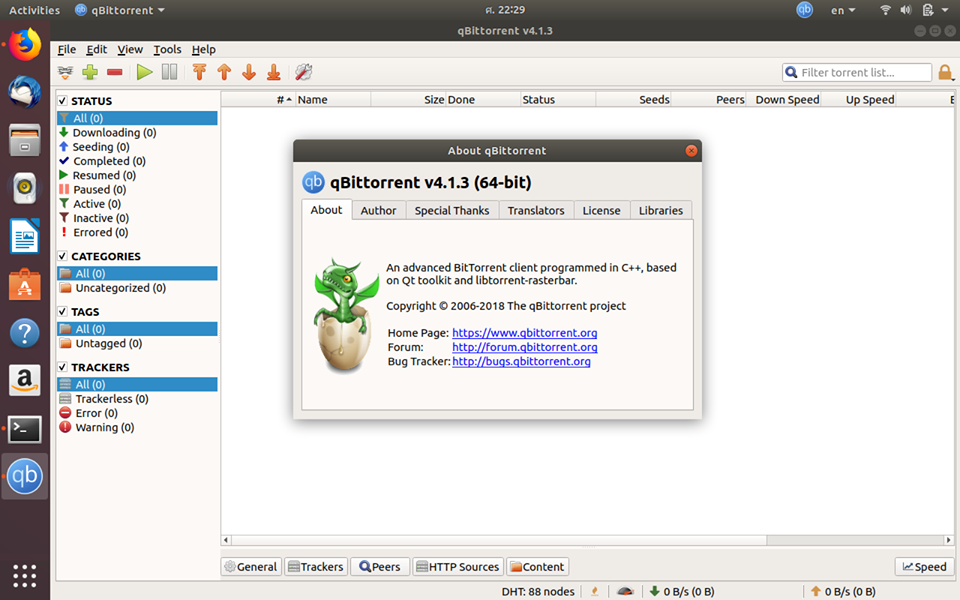Open Ubuntu Software from the dock

point(24,285)
